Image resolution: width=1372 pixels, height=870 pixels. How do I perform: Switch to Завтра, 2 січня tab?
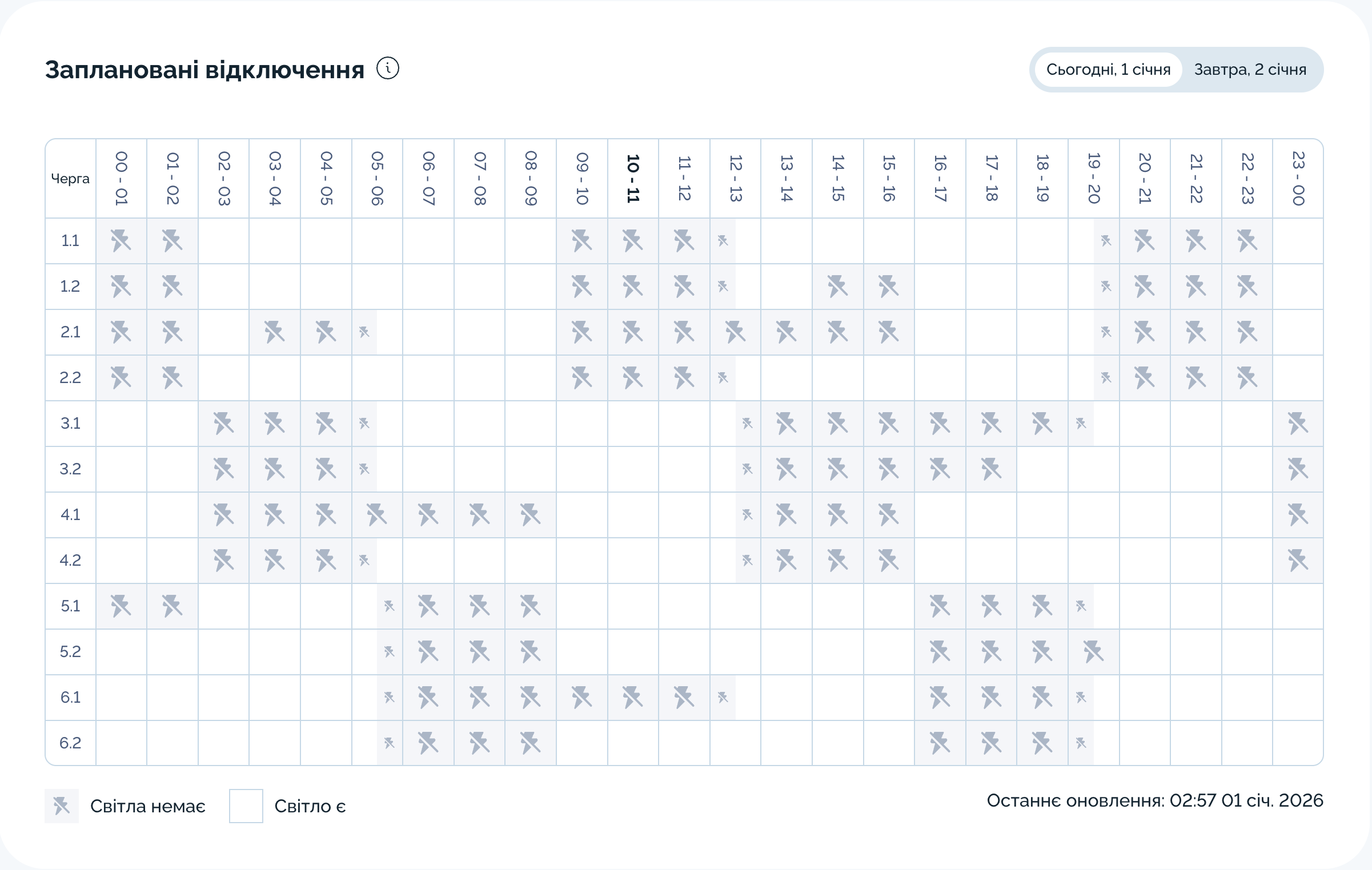coord(1250,70)
